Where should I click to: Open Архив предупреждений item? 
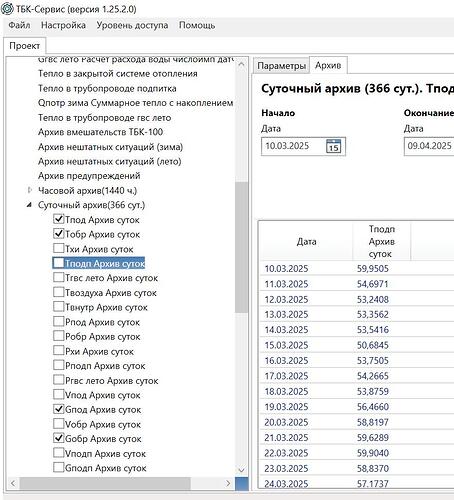[x=89, y=176]
